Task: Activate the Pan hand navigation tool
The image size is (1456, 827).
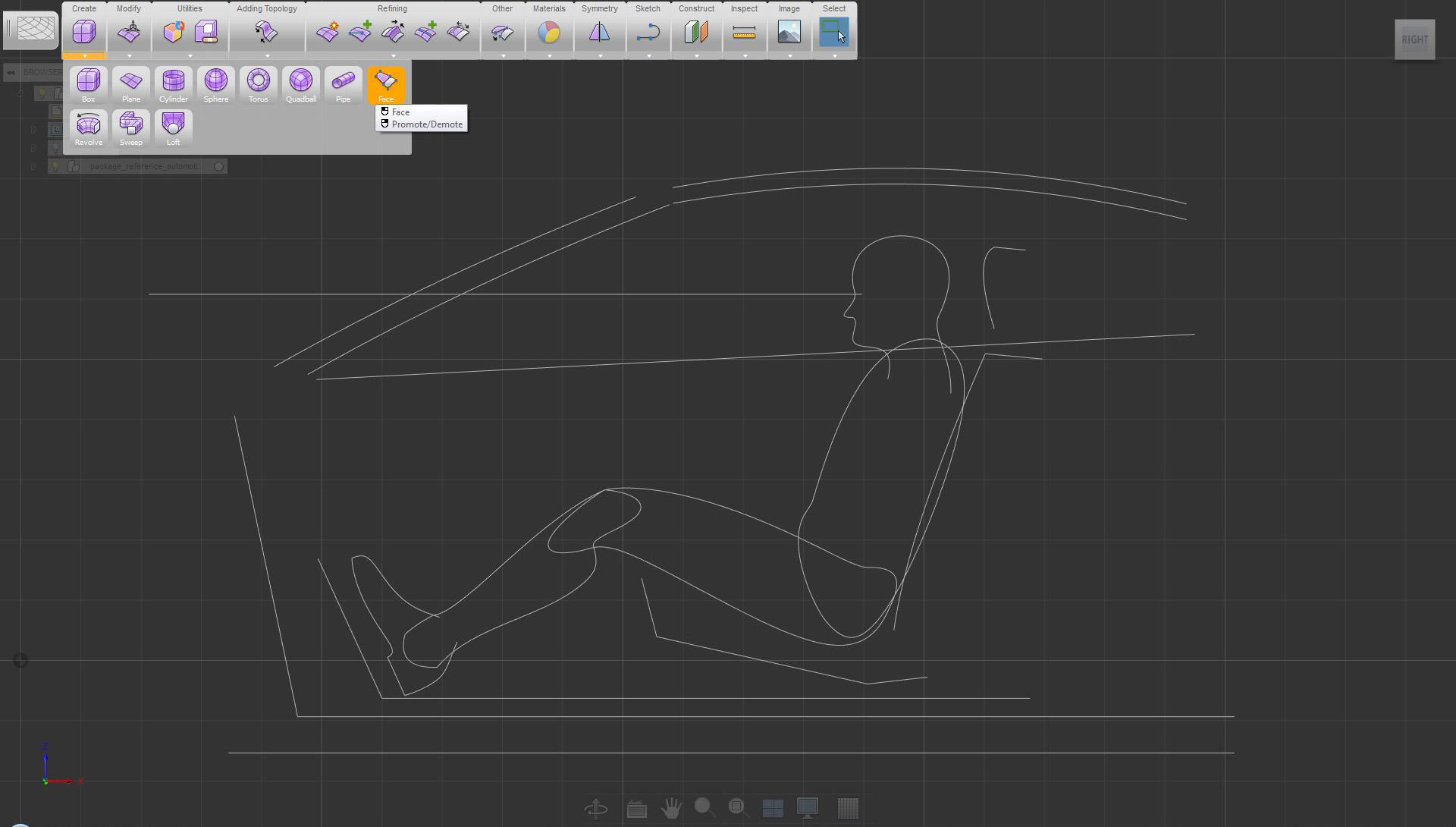Action: pyautogui.click(x=670, y=808)
